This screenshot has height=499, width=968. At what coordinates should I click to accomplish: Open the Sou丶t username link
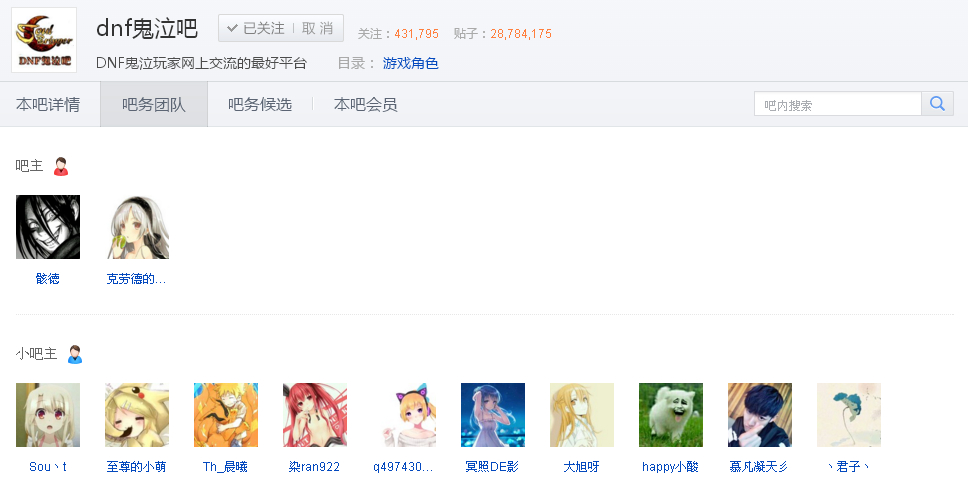[48, 467]
